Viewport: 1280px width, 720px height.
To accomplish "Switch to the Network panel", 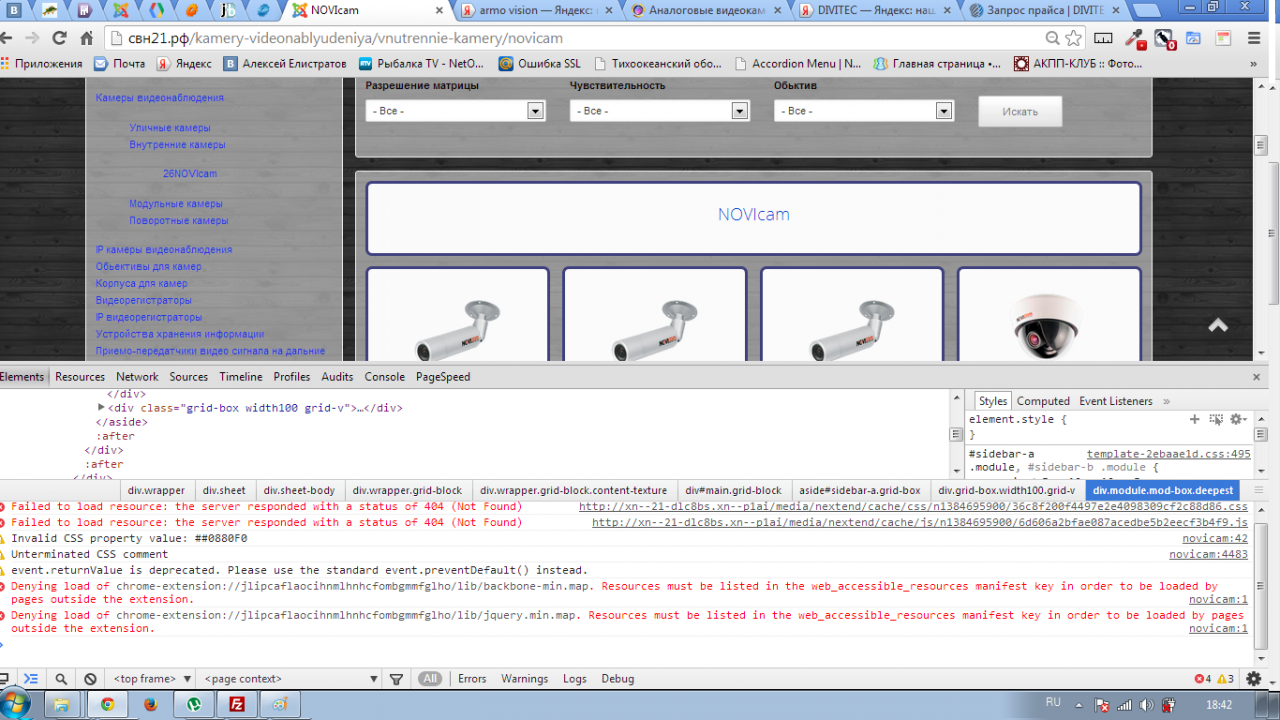I will tap(137, 377).
